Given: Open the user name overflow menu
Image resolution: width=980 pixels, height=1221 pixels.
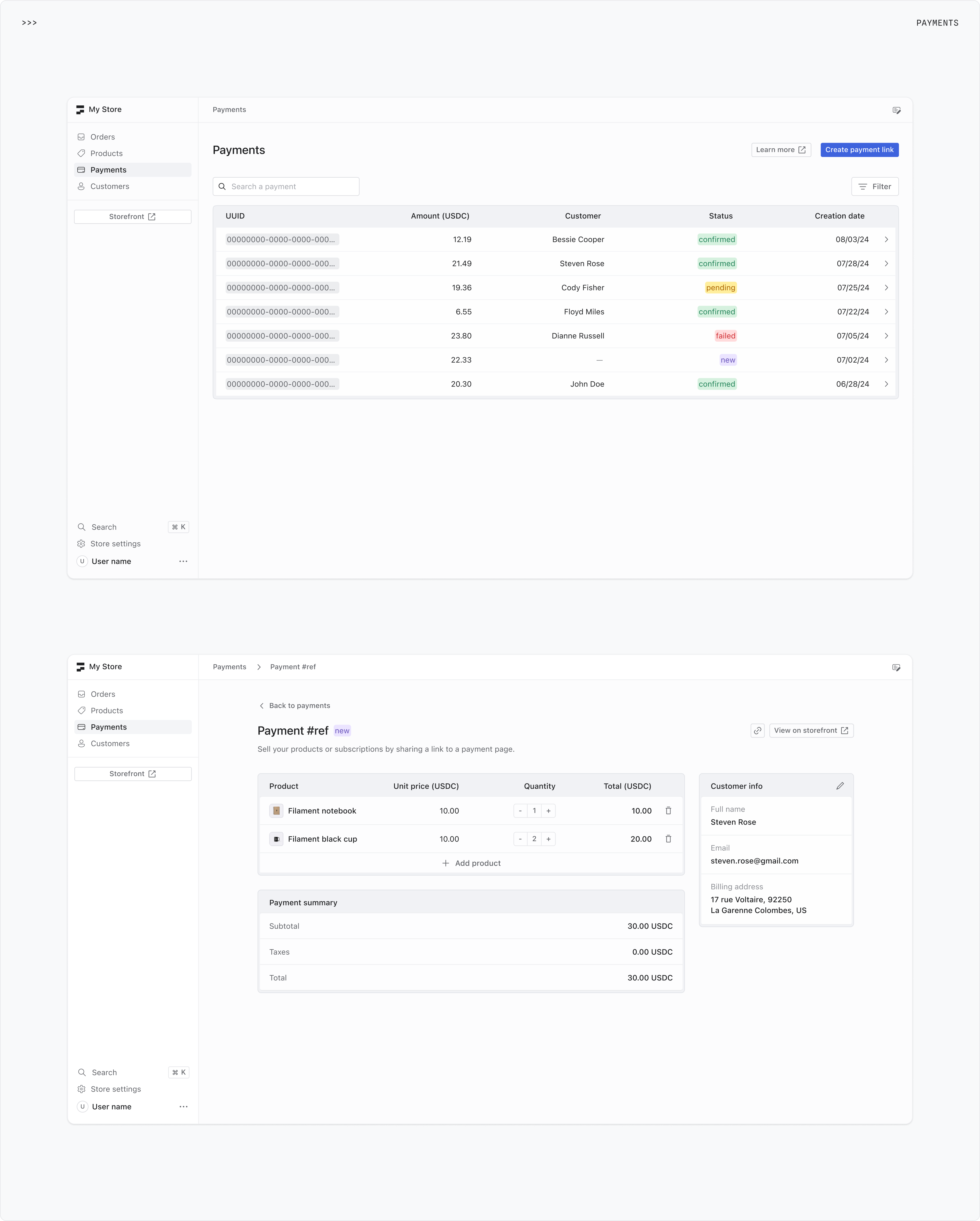Looking at the screenshot, I should tap(183, 561).
